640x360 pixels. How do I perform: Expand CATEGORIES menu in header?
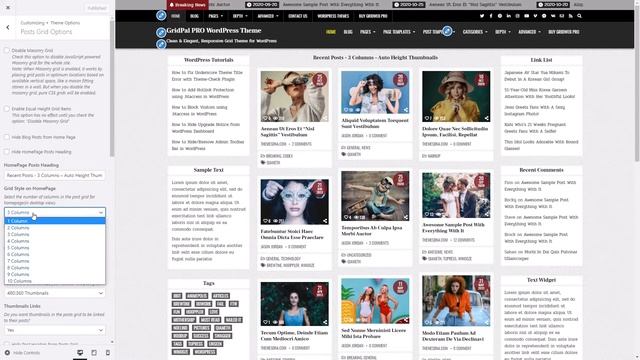[475, 32]
